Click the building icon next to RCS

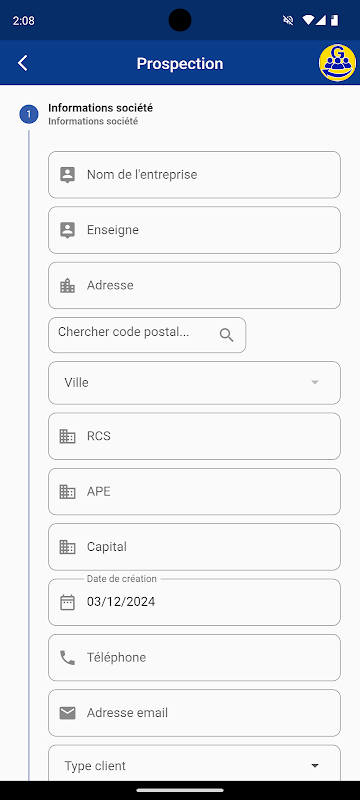[67, 436]
